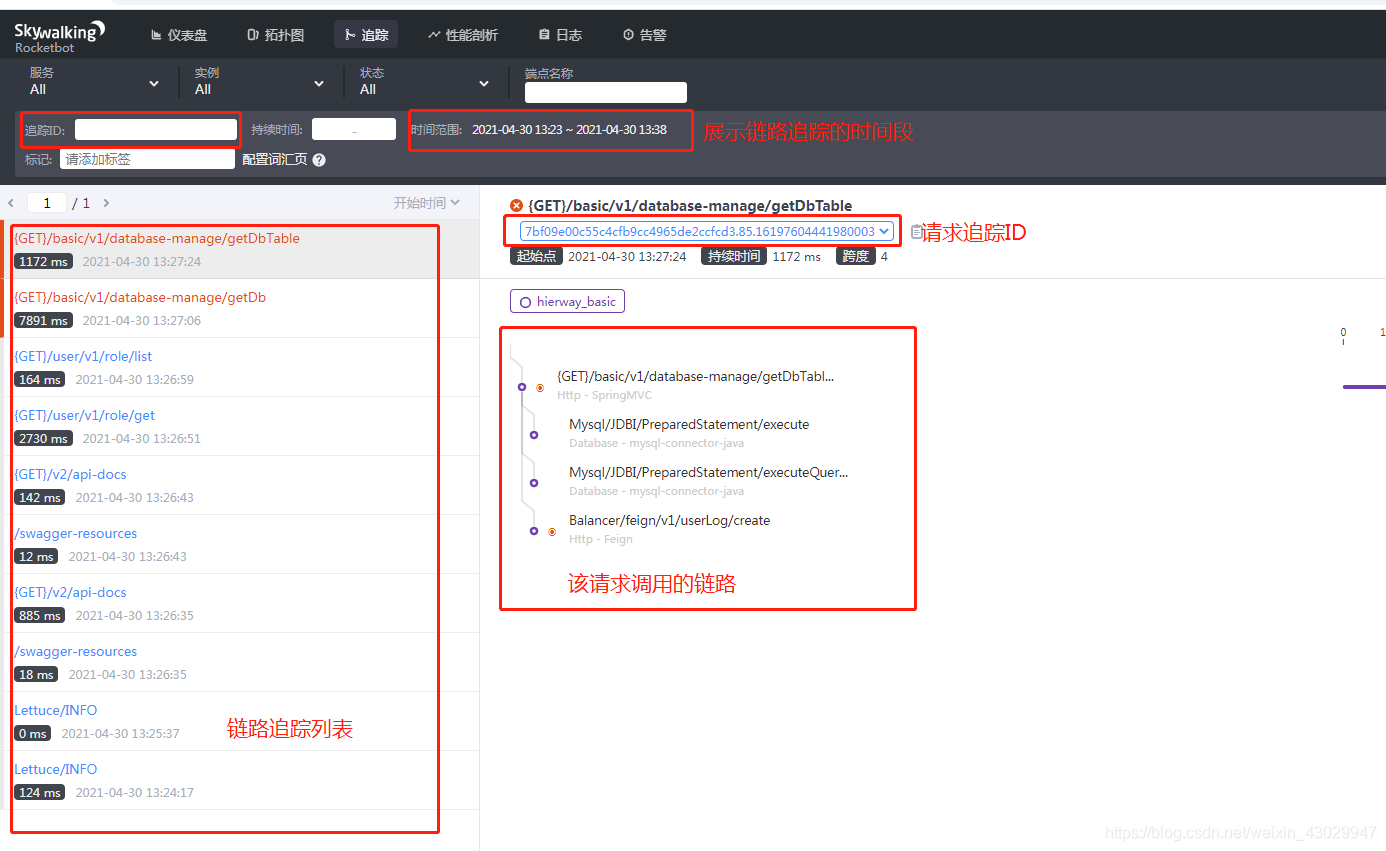Select /v2/api-docs trace with 142 ms
The height and width of the screenshot is (851, 1386).
pos(240,485)
